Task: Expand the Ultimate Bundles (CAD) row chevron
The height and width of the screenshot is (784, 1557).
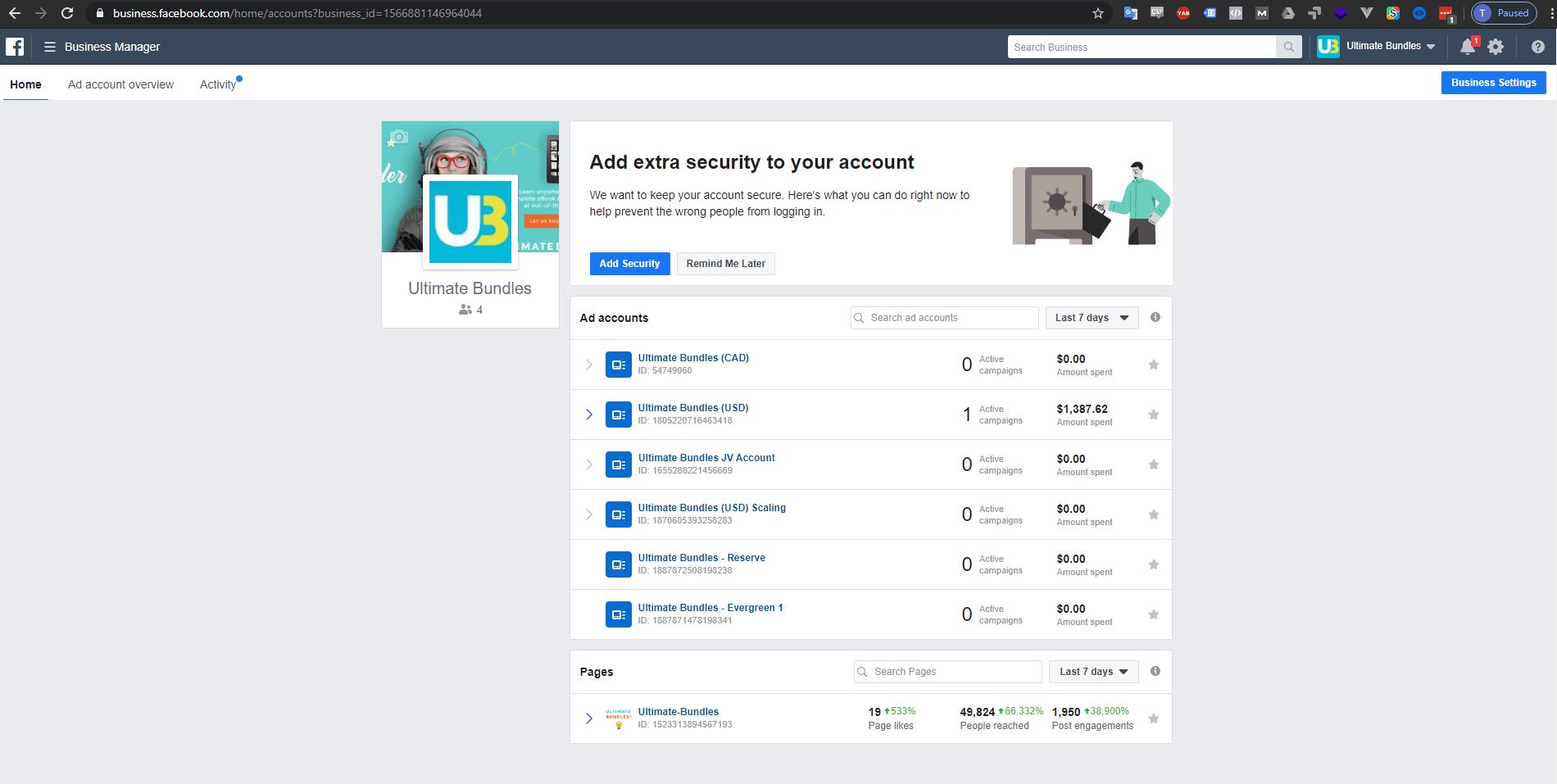Action: pyautogui.click(x=588, y=365)
